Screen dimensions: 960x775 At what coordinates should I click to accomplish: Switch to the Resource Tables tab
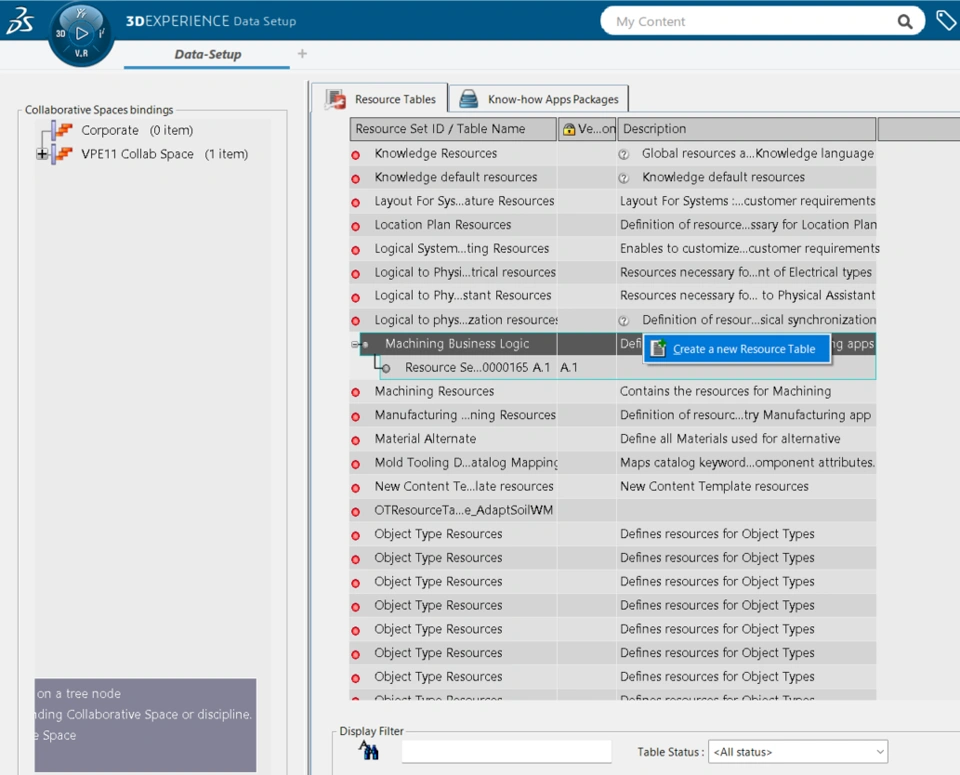380,99
